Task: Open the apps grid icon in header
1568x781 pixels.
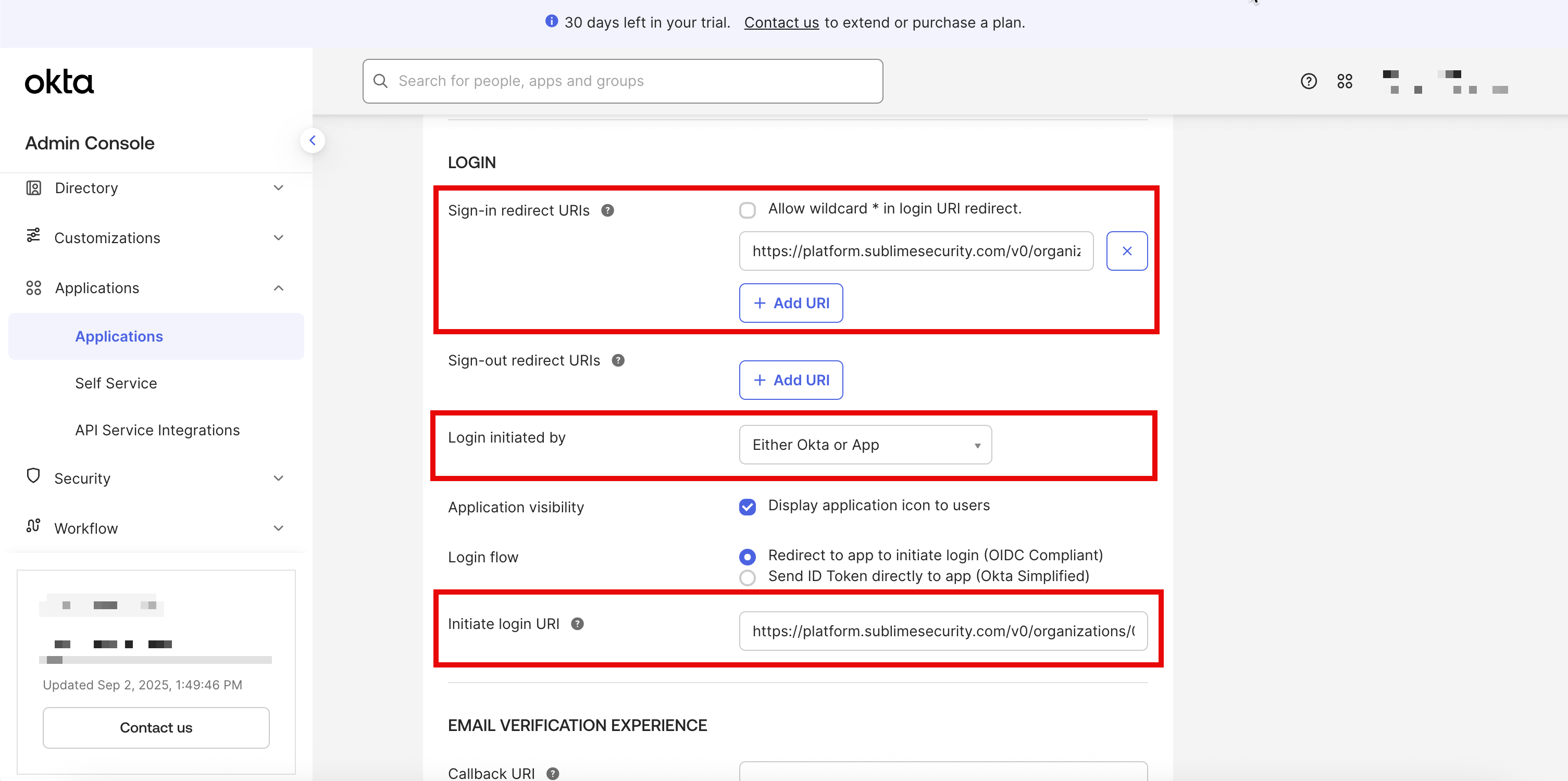Action: (1345, 81)
